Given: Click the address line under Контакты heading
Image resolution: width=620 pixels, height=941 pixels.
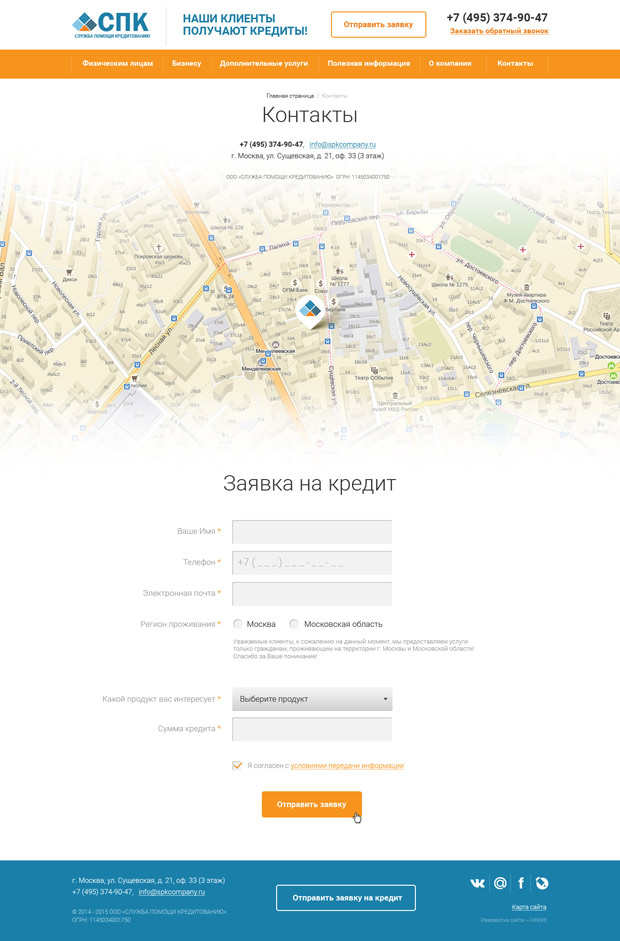Looking at the screenshot, I should pyautogui.click(x=308, y=156).
